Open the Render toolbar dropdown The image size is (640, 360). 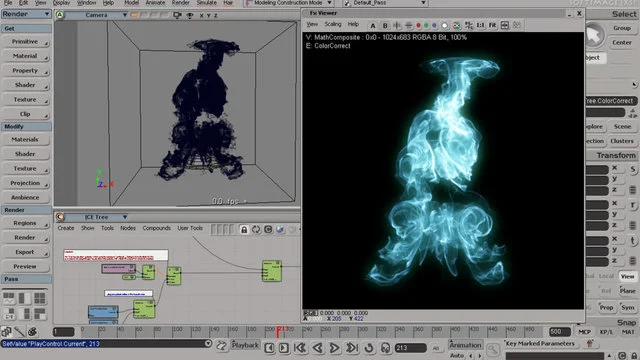click(x=26, y=14)
